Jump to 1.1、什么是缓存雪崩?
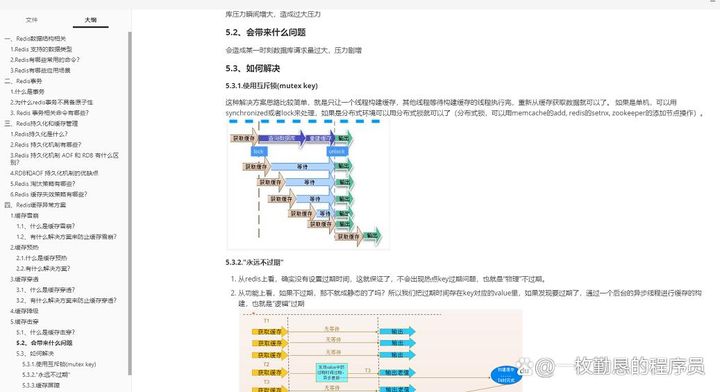This screenshot has height=392, width=720. click(45, 226)
